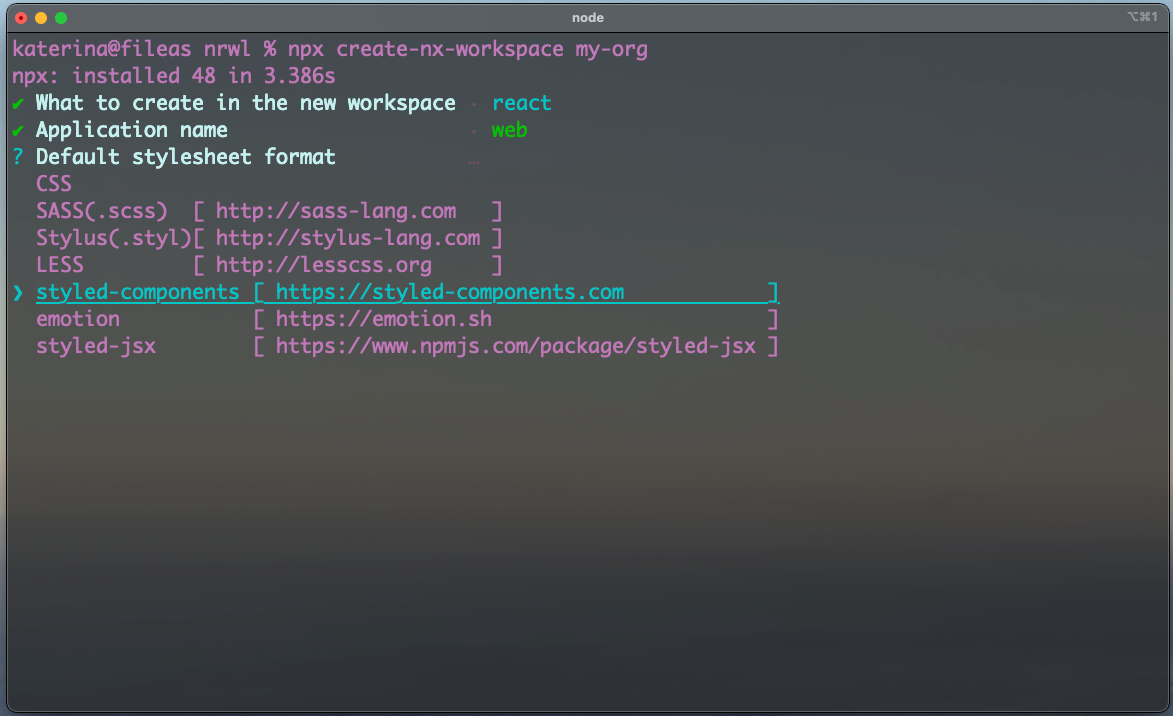The width and height of the screenshot is (1173, 716).
Task: Click the green zoom window button
Action: [61, 18]
